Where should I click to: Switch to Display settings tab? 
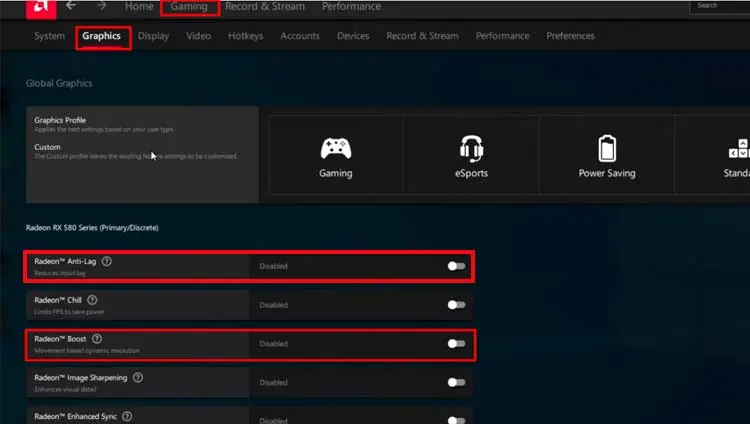pyautogui.click(x=154, y=36)
